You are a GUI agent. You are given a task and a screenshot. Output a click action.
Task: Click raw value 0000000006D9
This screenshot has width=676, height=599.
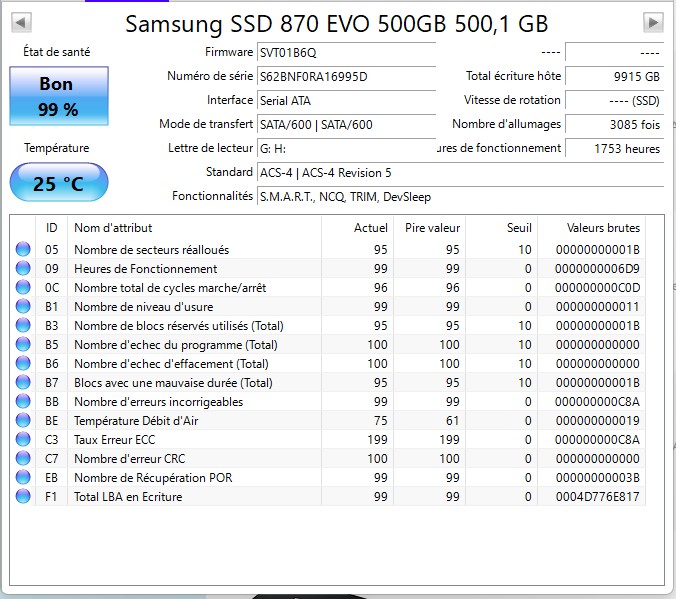(598, 269)
